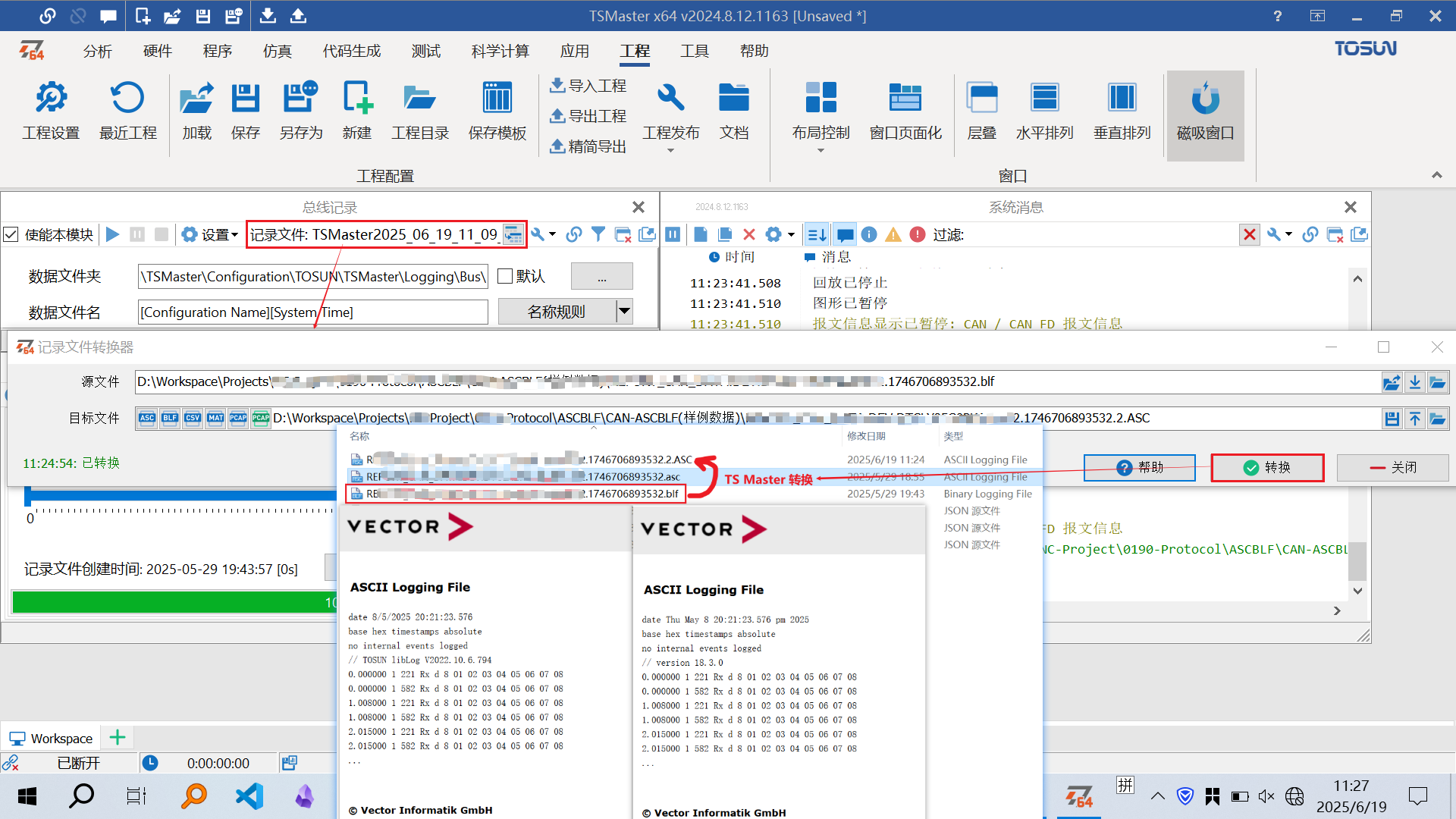Collapse the ribbon with the chevron arrow
This screenshot has width=1456, height=819.
[x=1436, y=175]
